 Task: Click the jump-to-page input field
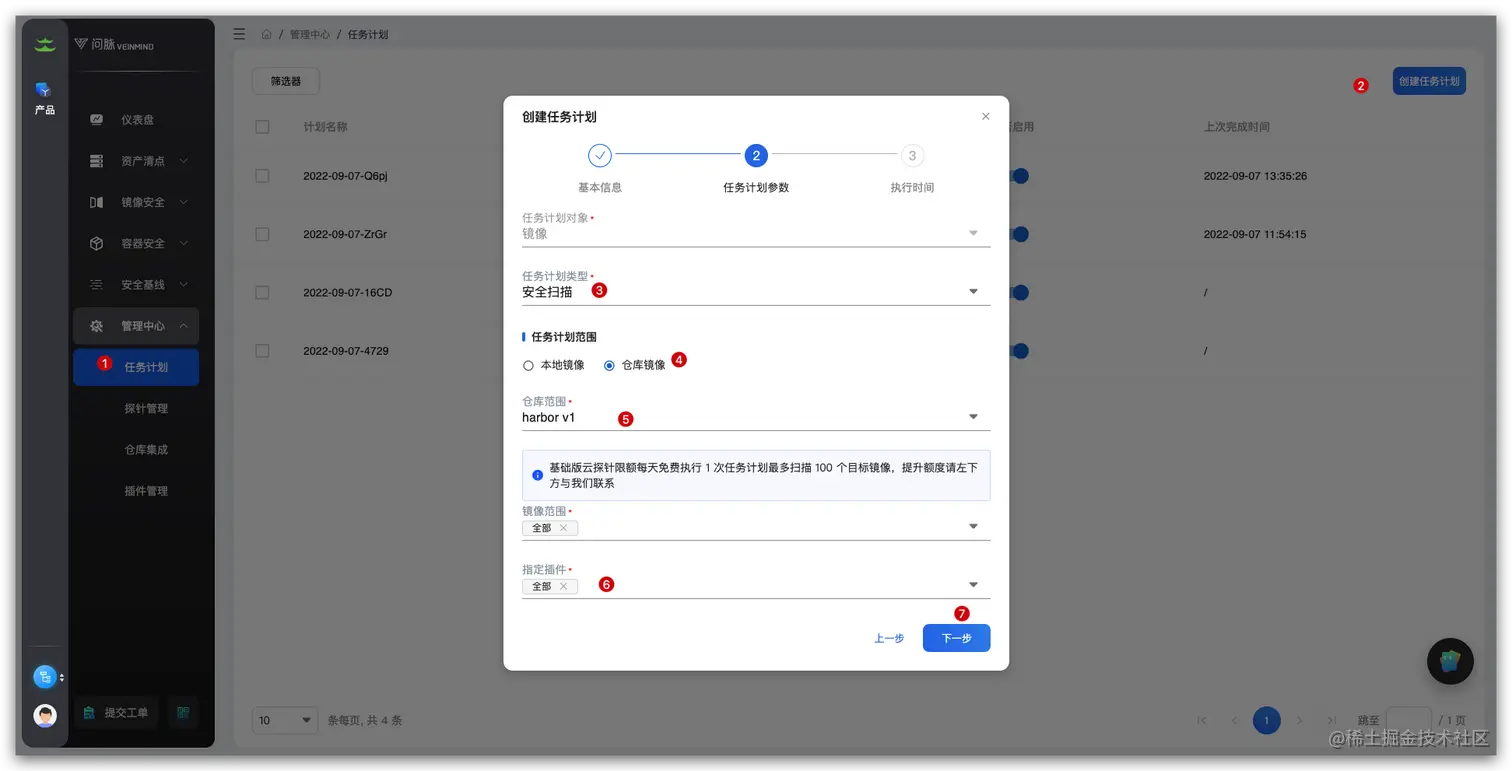pyautogui.click(x=1408, y=720)
